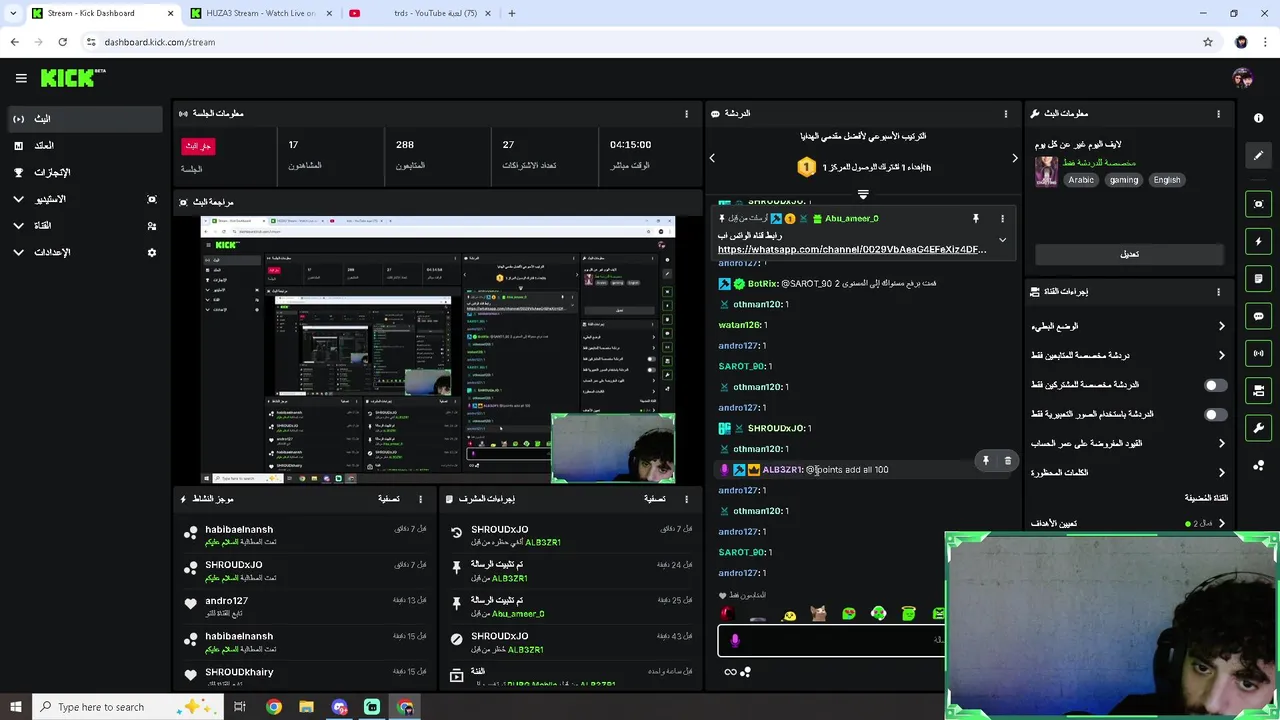This screenshot has height=720, width=1280.
Task: Select the document note icon in right rail
Action: point(1258,279)
